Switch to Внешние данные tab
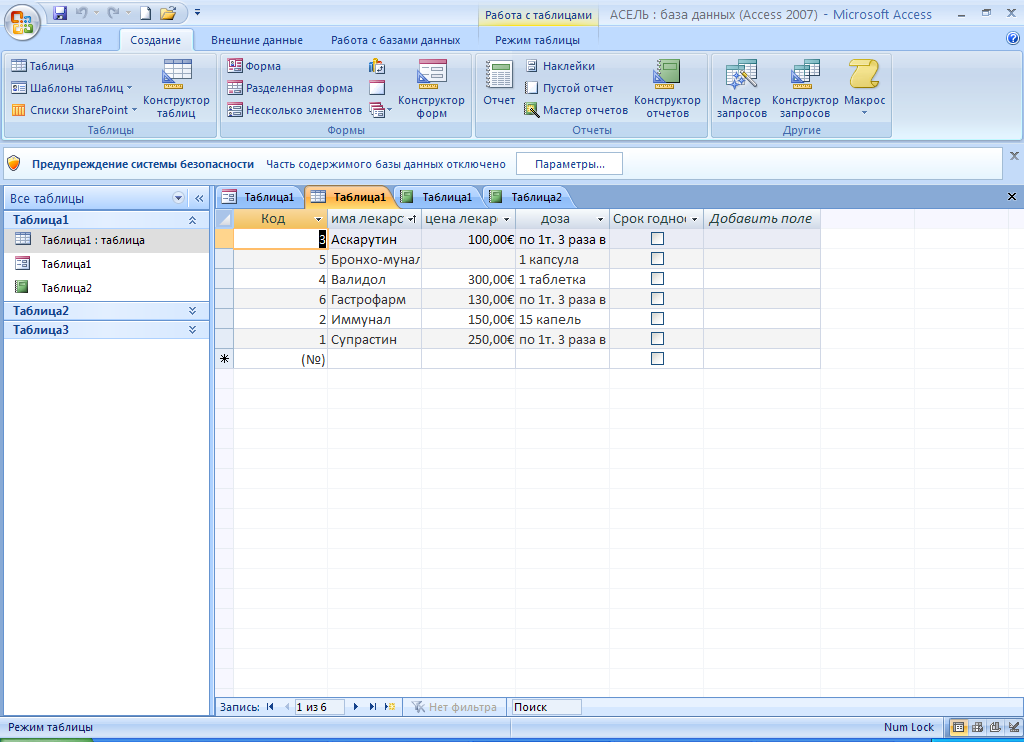 point(257,40)
